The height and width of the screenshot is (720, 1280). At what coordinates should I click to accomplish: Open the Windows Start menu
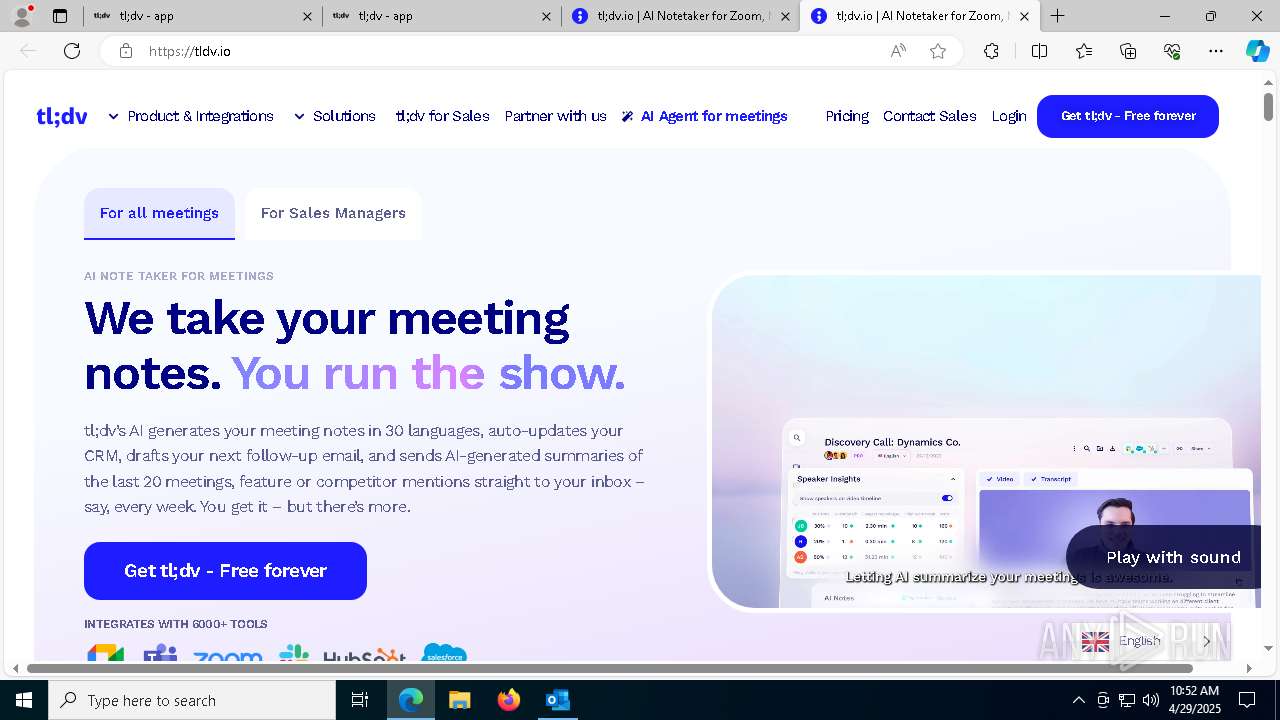[24, 700]
